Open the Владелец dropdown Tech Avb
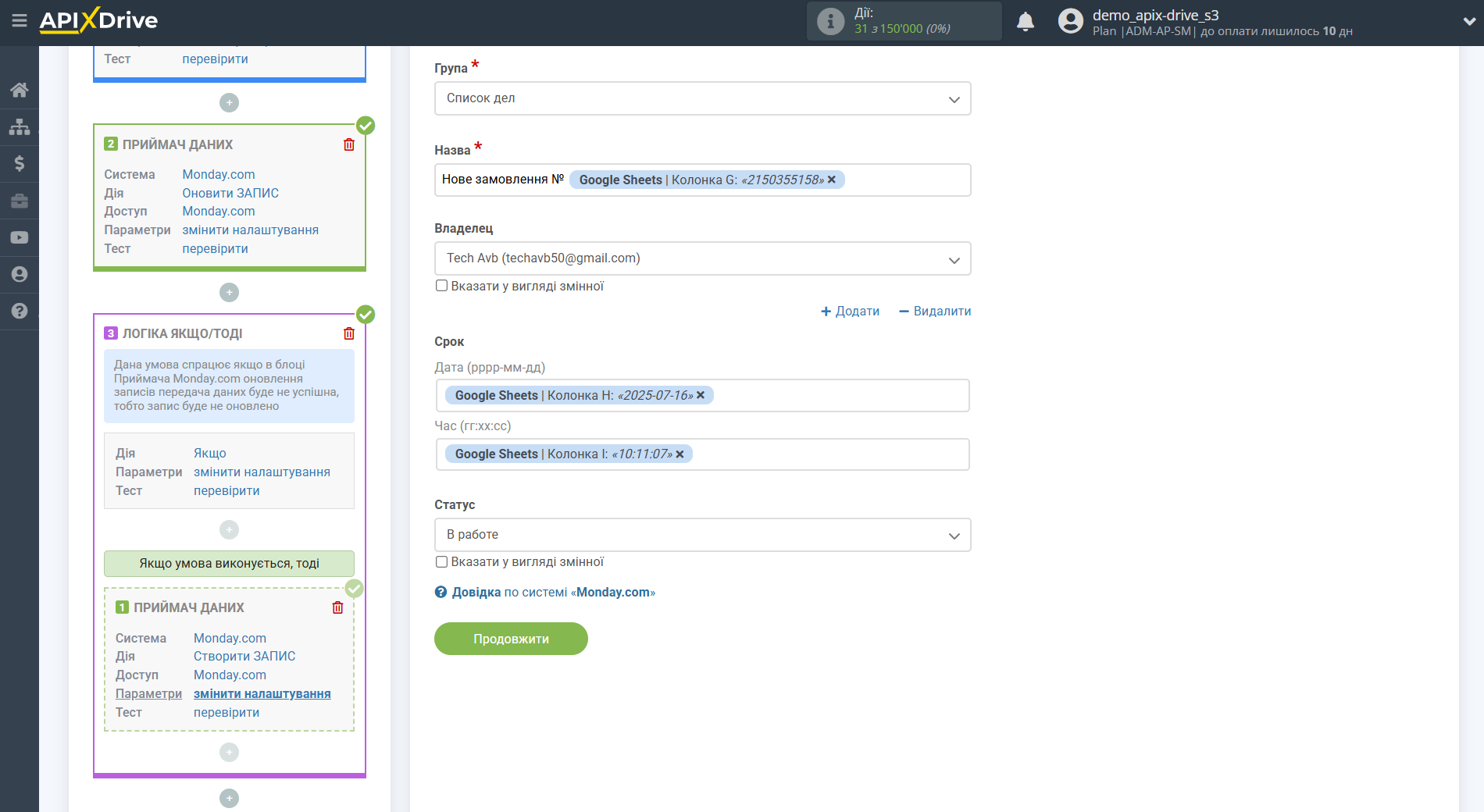 pos(702,258)
